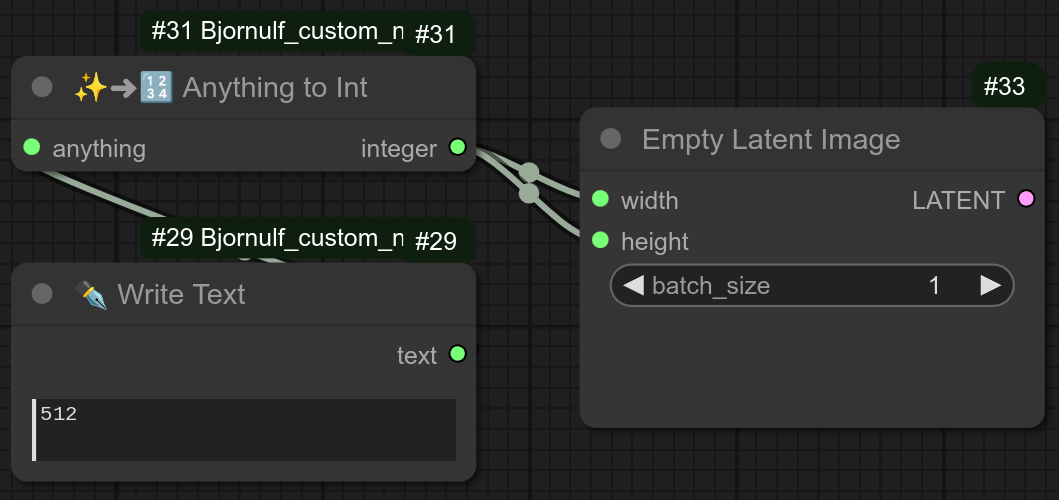Toggle collapse dot on Empty Latent Image
Viewport: 1059px width, 500px height.
(x=610, y=139)
